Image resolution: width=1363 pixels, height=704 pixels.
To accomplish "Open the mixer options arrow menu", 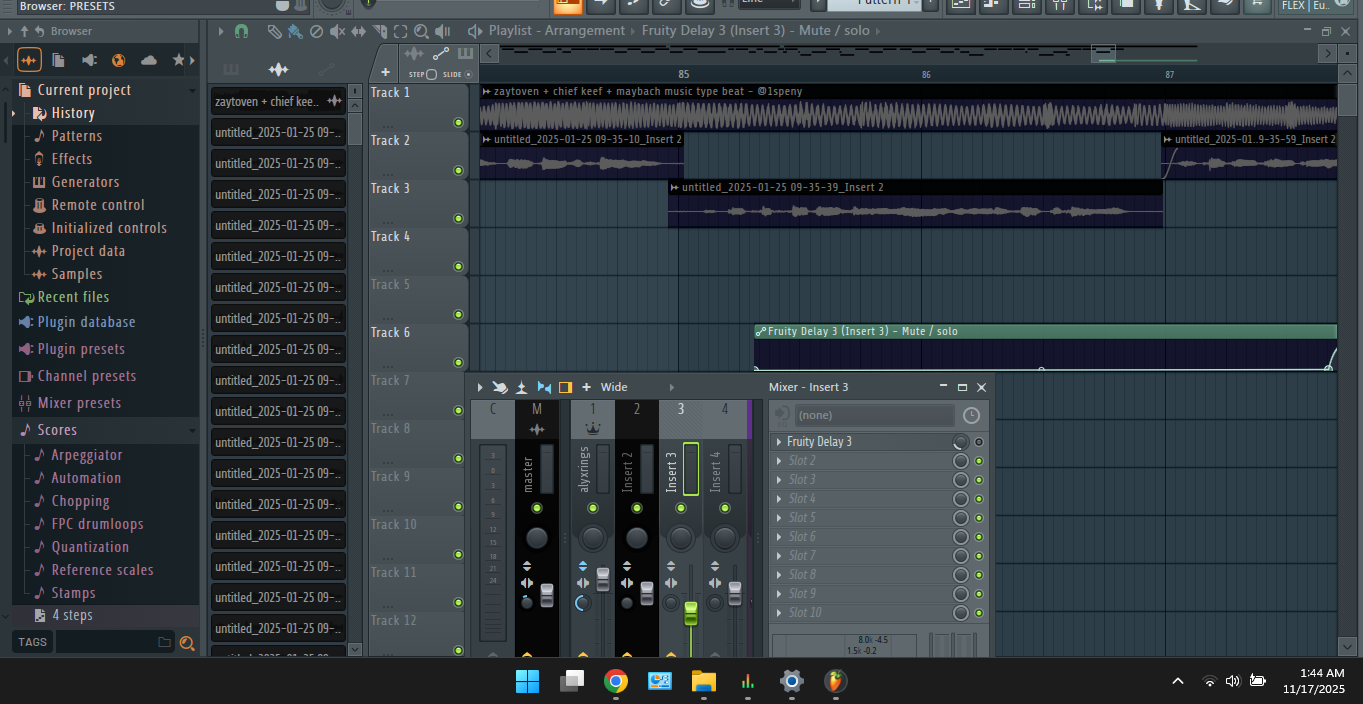I will (x=480, y=387).
